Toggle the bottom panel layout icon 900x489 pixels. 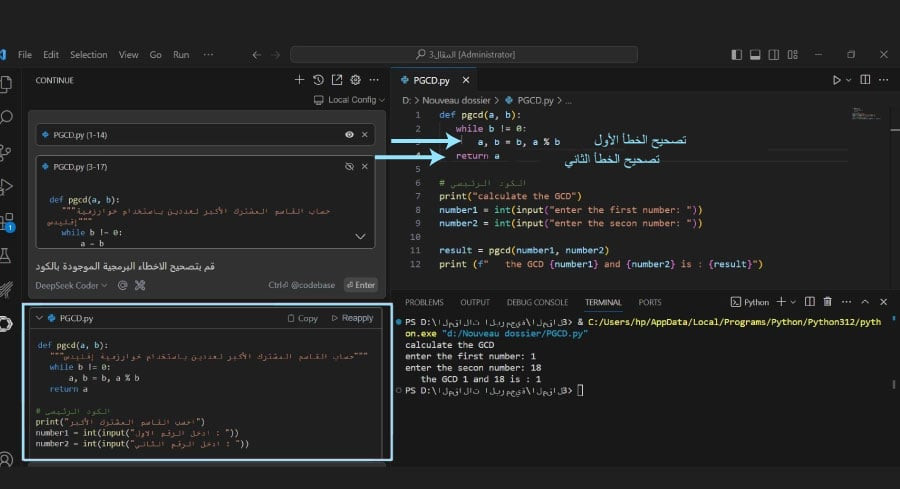755,55
